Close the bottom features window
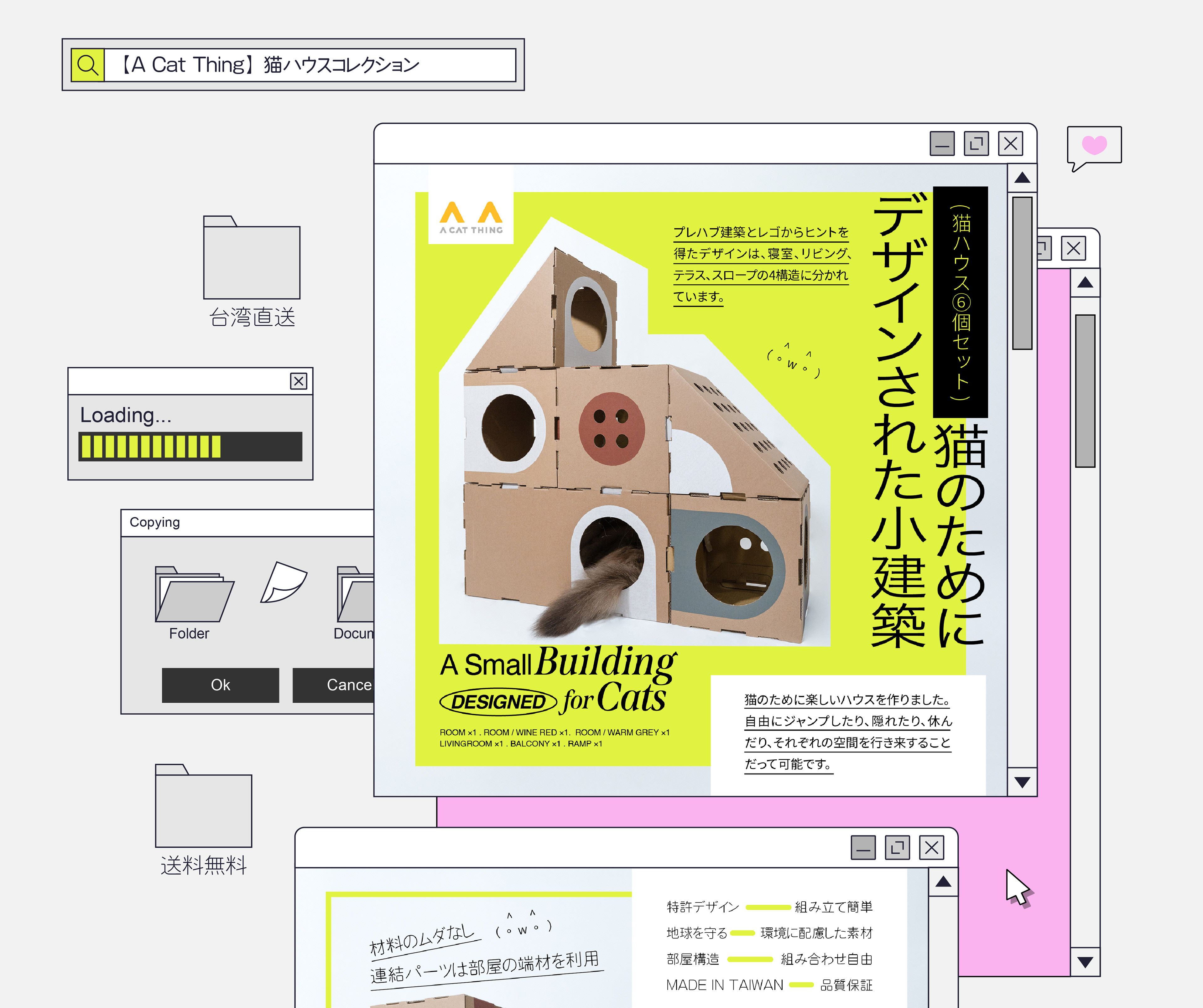 coord(931,848)
